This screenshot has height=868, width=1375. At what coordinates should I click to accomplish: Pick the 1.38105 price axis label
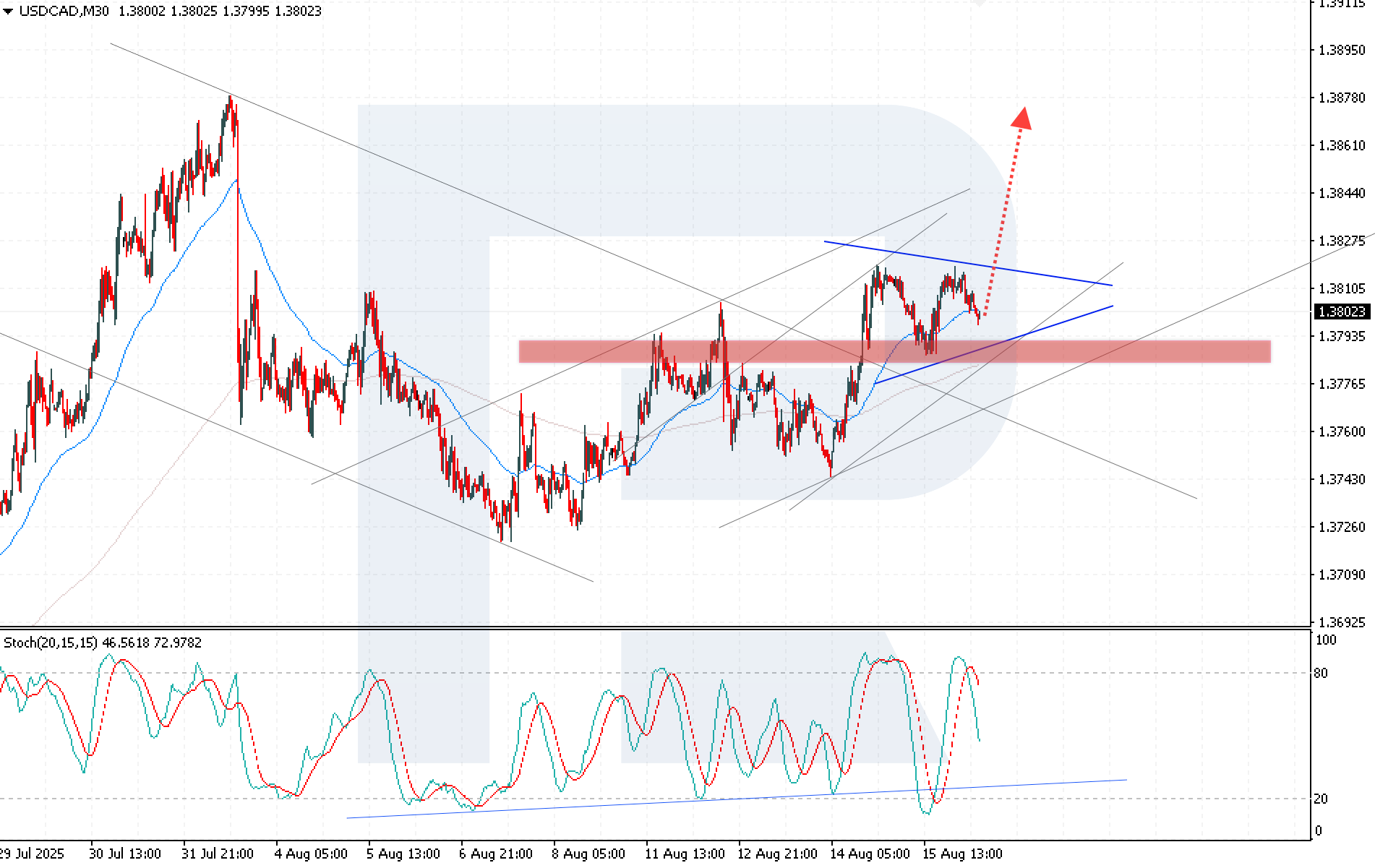1342,288
